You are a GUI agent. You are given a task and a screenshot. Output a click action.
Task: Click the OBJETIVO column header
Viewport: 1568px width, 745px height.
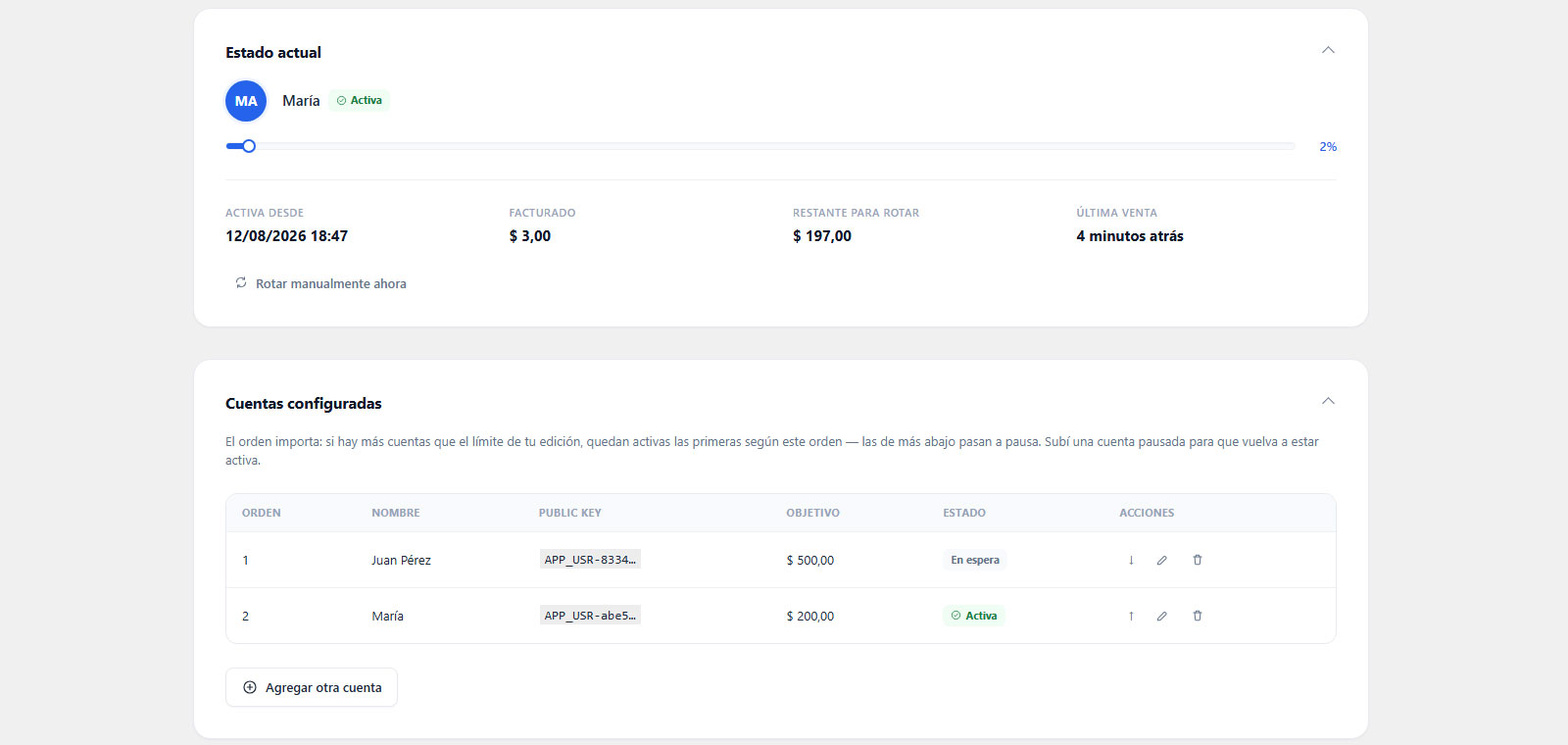pos(813,513)
